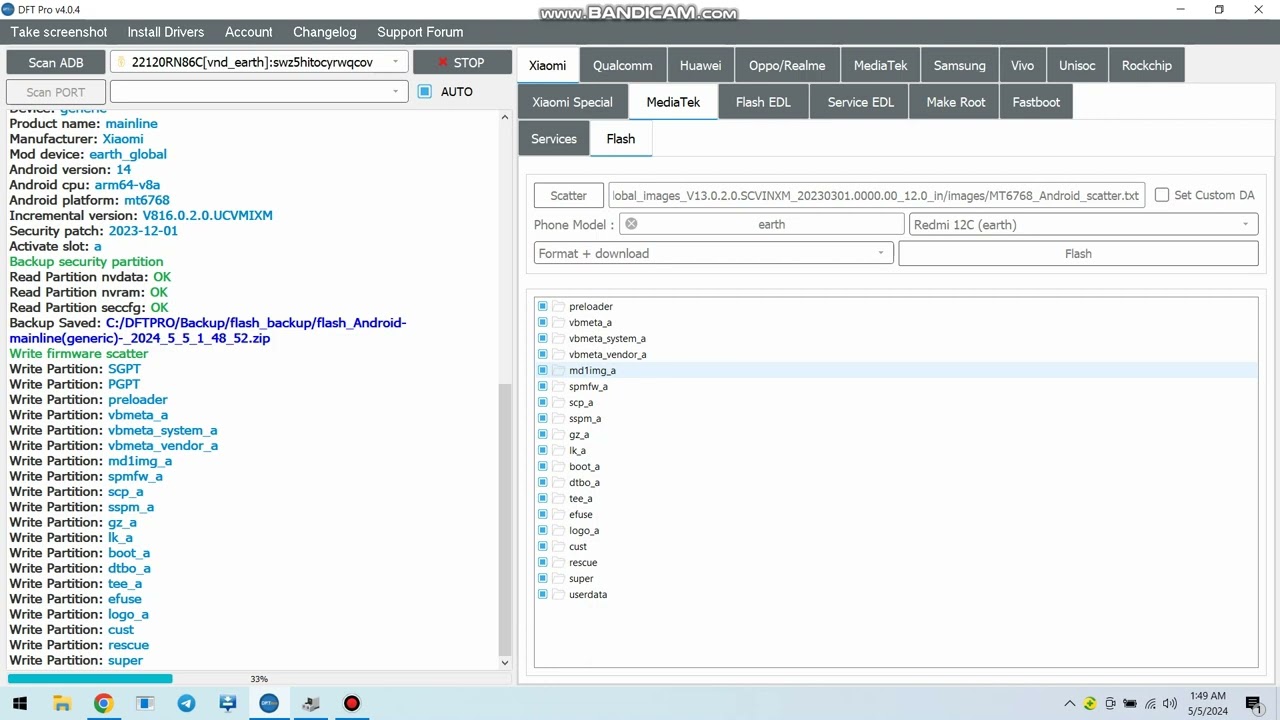This screenshot has width=1280, height=720.
Task: Click the Flash button
Action: pos(1078,253)
